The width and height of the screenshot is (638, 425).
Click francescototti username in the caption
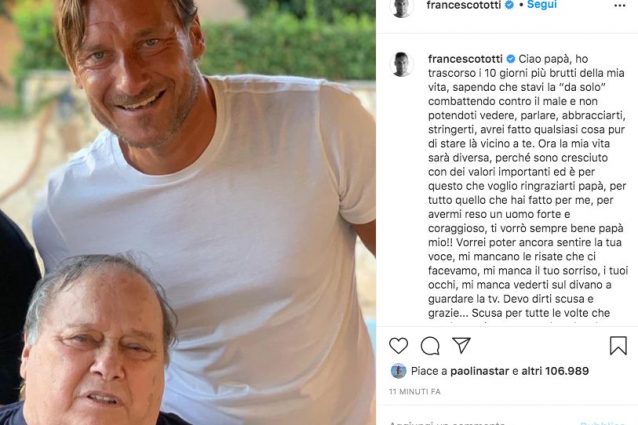point(464,59)
